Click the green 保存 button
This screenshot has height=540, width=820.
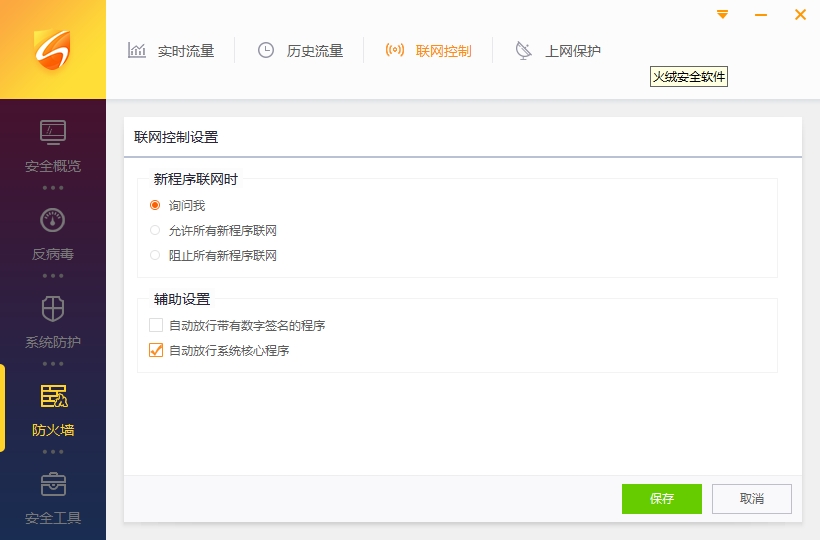(661, 498)
